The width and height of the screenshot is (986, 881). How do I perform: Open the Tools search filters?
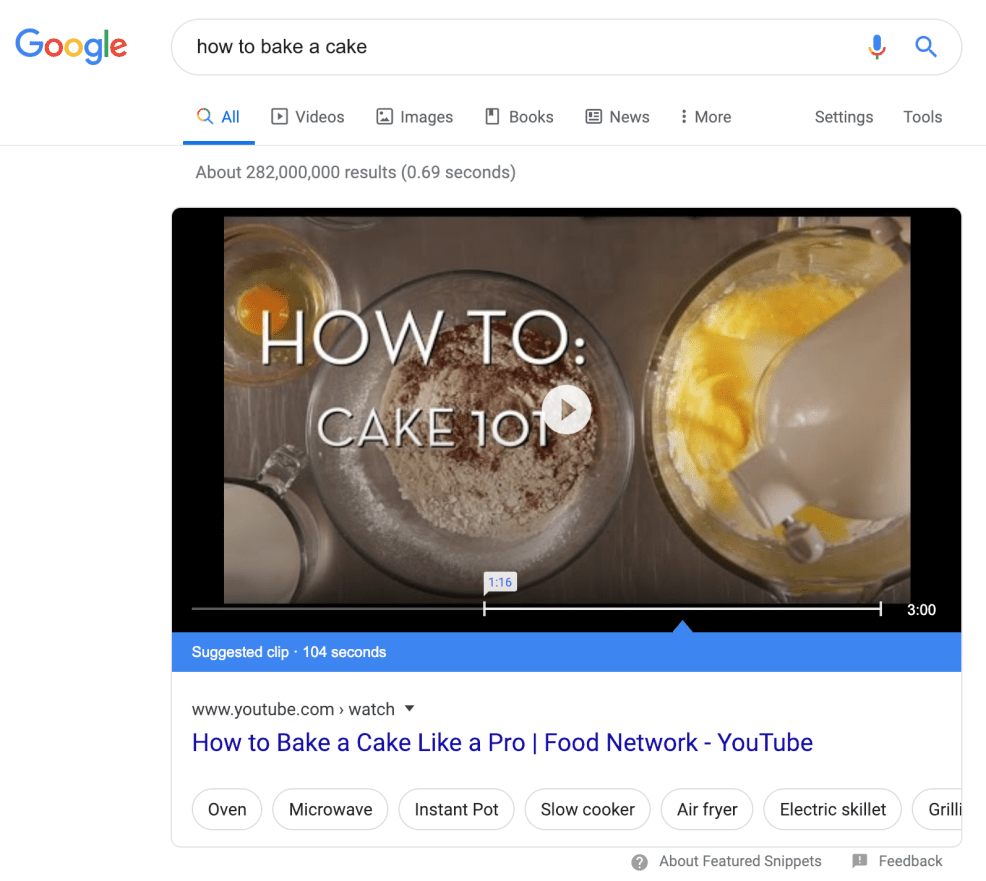(922, 117)
